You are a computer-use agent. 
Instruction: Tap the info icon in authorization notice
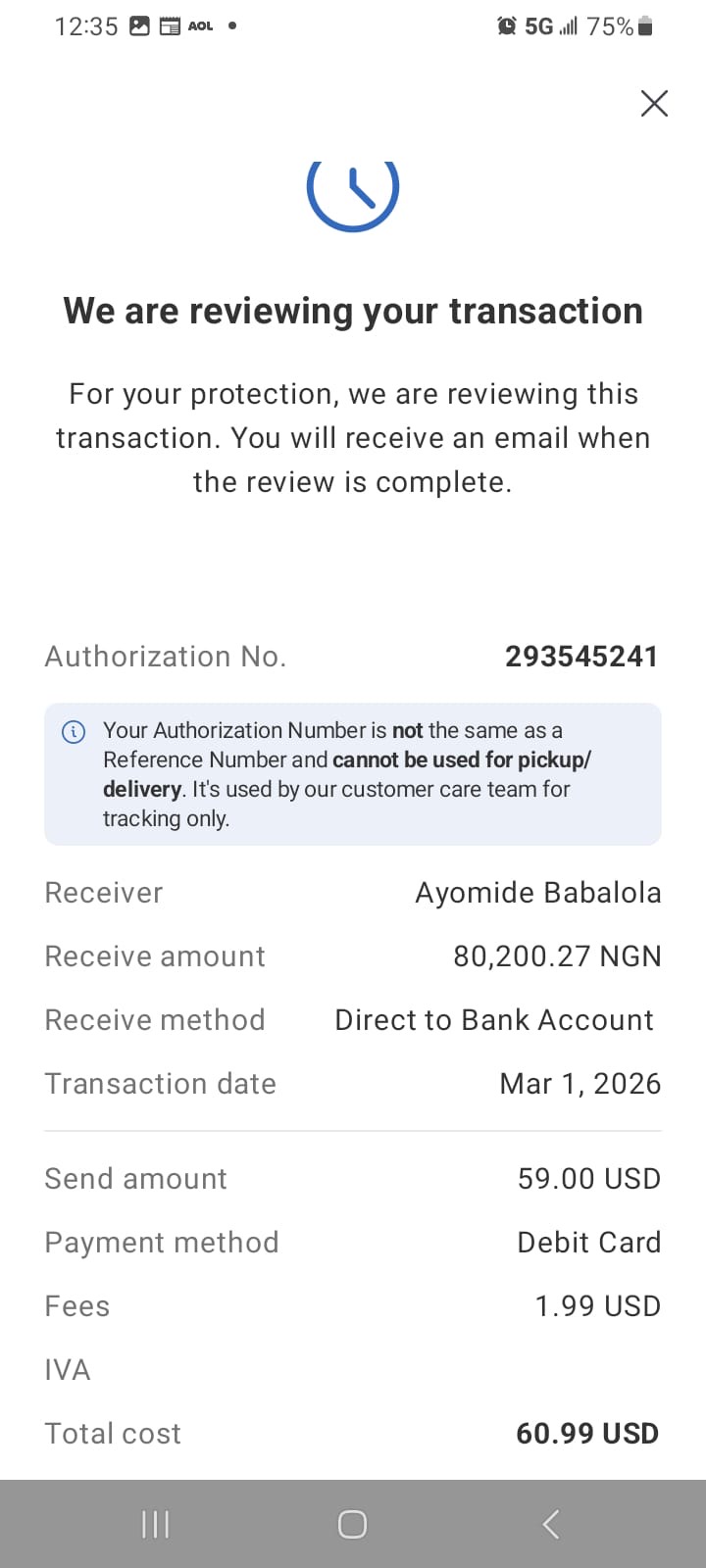coord(74,731)
